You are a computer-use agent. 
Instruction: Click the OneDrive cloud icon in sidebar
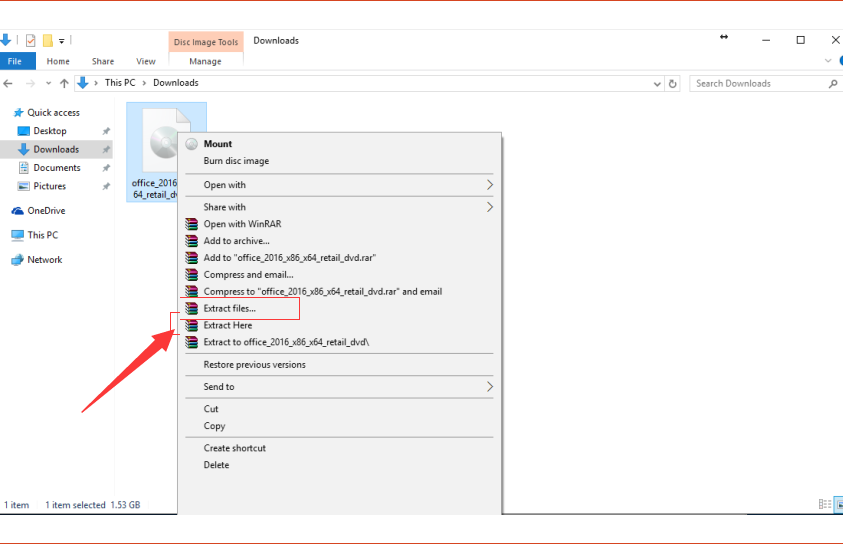click(17, 211)
